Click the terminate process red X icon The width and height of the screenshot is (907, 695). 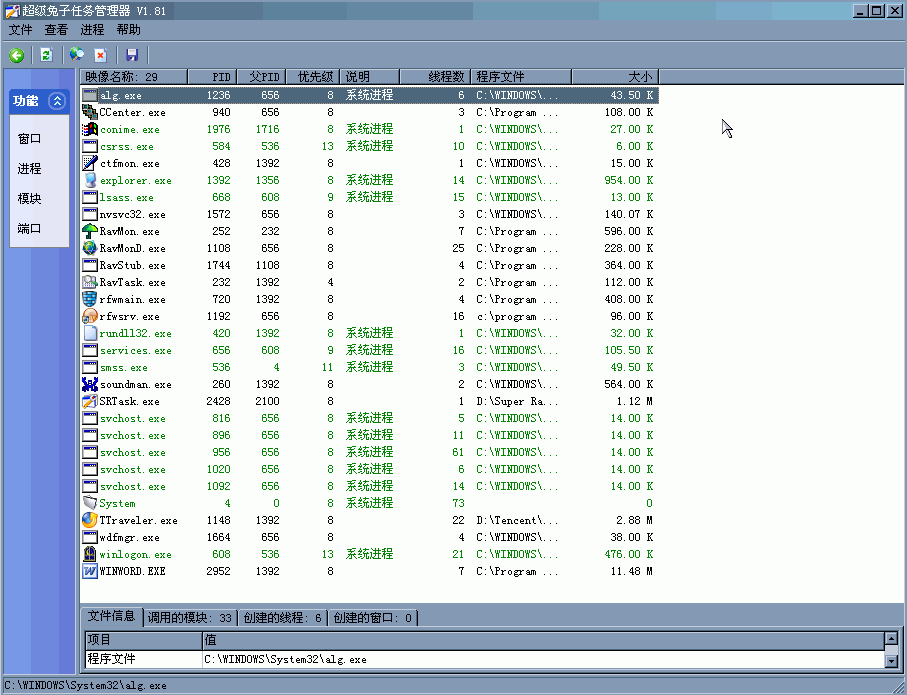click(100, 55)
